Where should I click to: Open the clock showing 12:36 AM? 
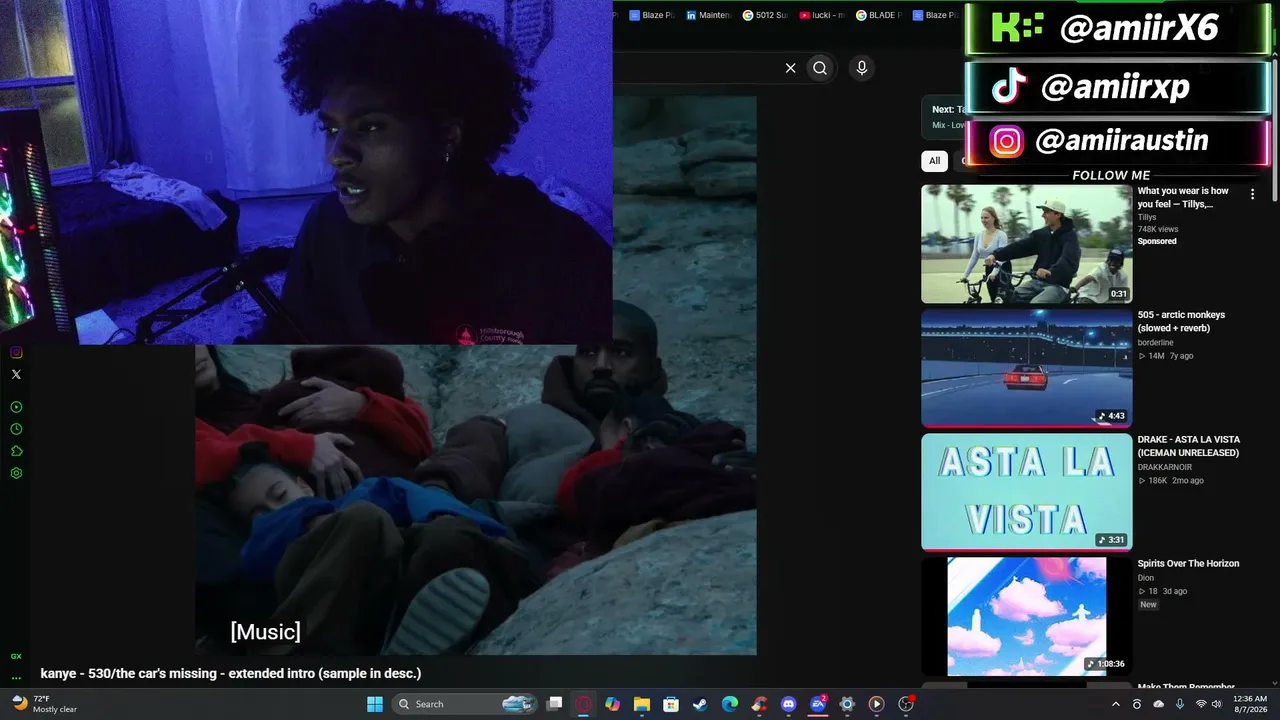[x=1250, y=704]
